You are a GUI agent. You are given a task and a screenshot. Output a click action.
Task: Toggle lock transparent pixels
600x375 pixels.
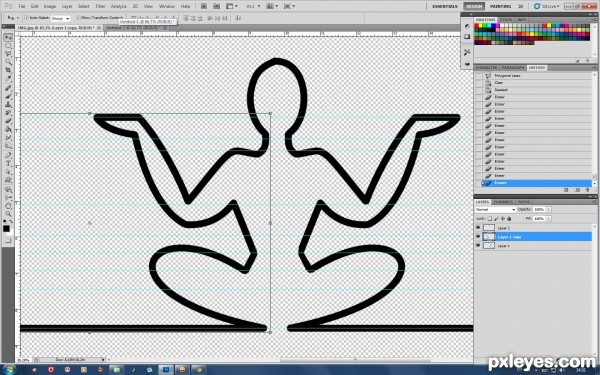tap(490, 218)
